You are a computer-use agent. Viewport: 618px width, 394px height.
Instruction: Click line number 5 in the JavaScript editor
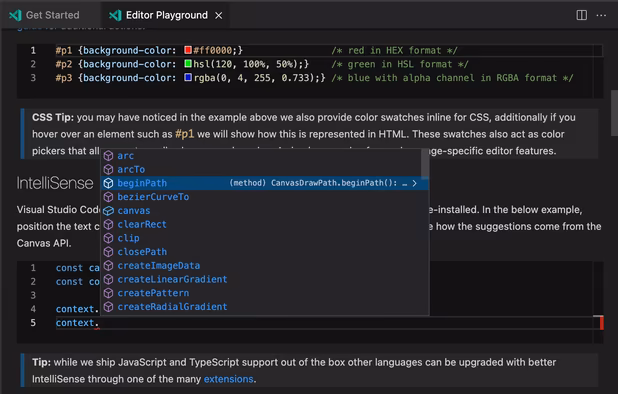point(33,323)
